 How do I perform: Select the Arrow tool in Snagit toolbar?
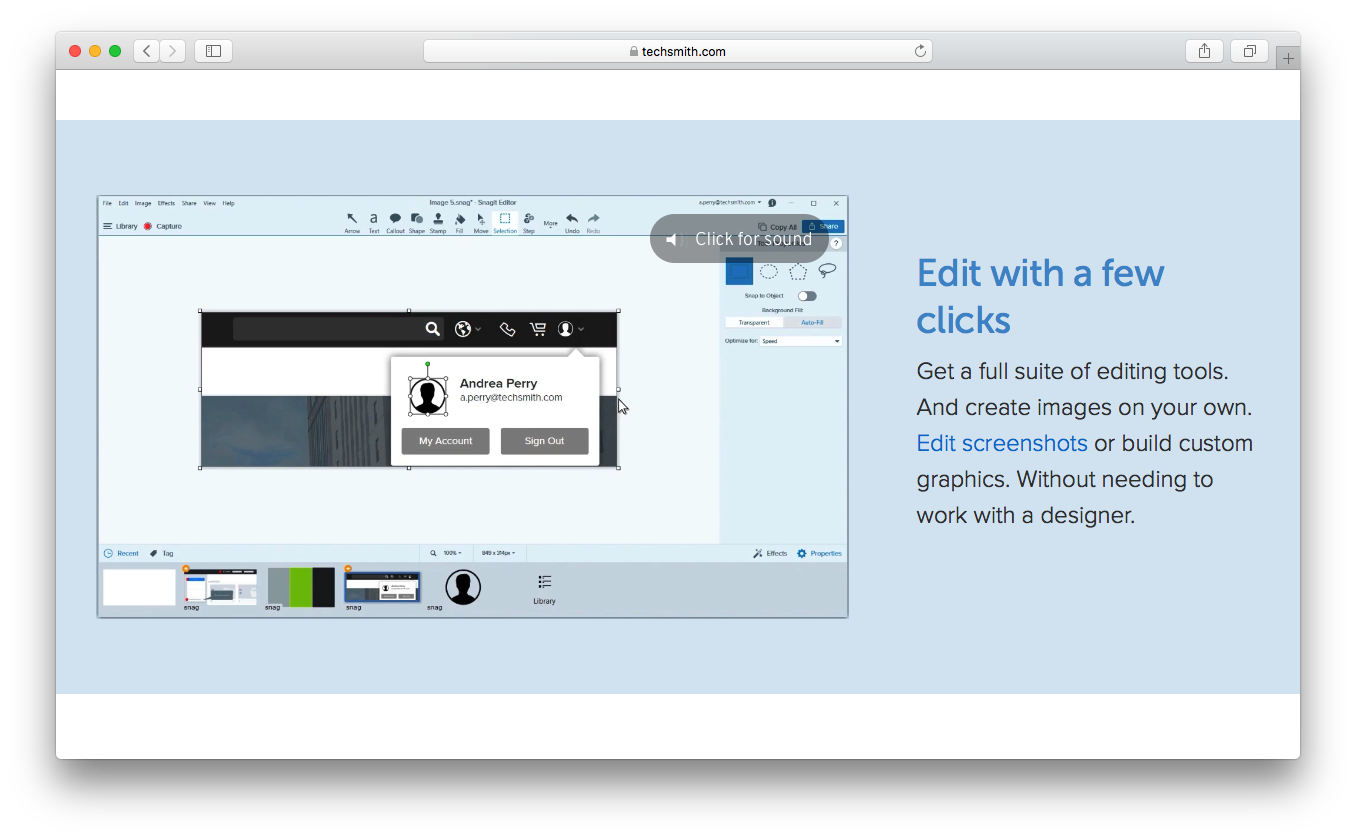point(352,222)
